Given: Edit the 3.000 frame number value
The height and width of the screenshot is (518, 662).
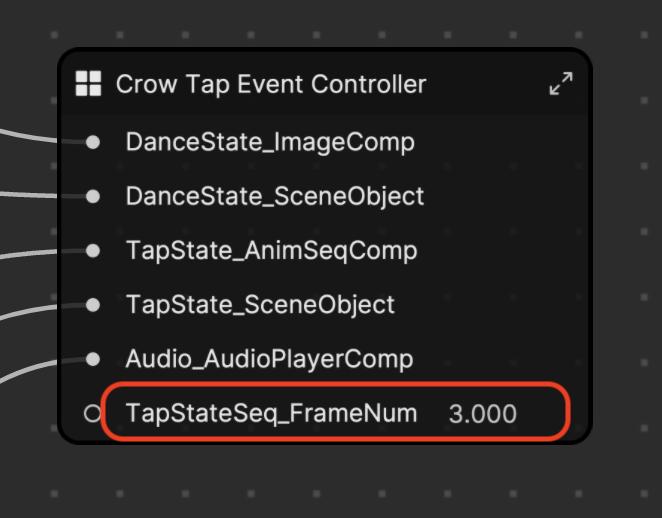Looking at the screenshot, I should coord(483,414).
